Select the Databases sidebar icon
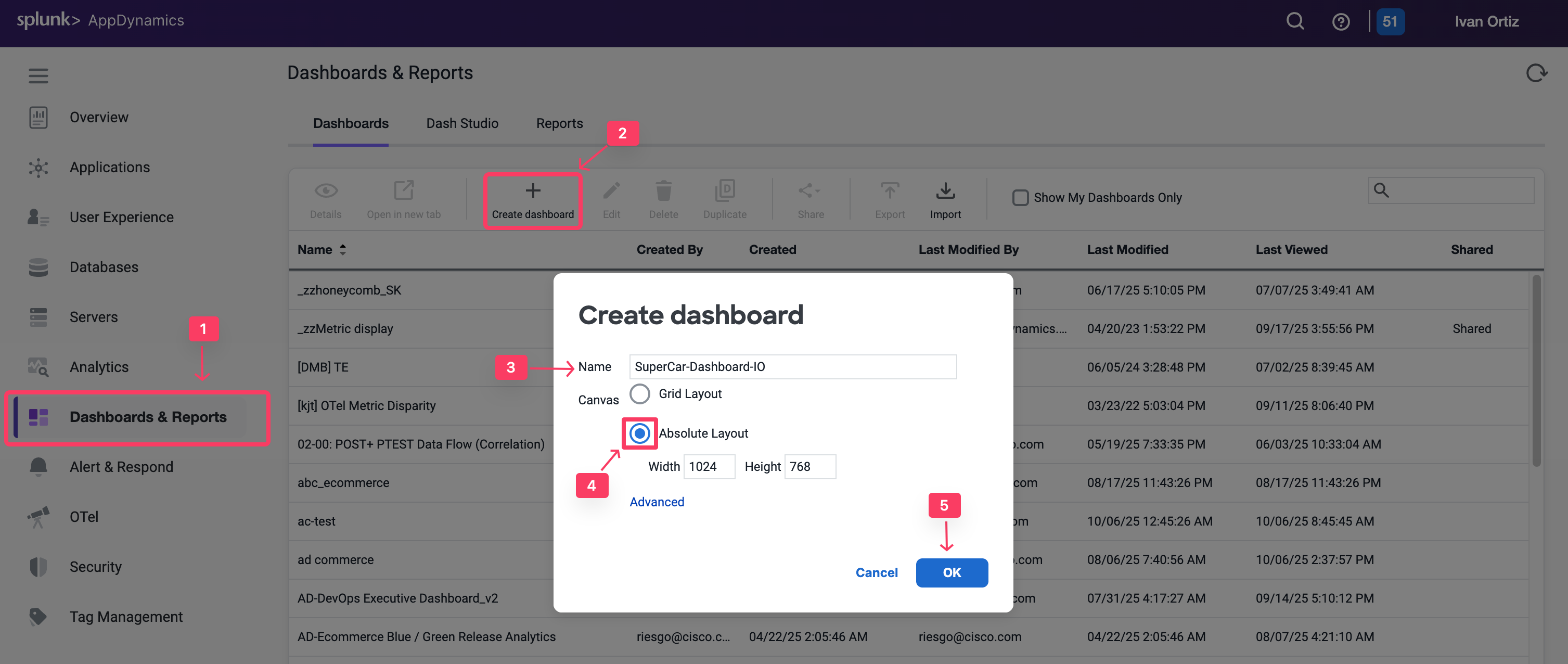Screen dimensions: 1568x664 tap(38, 266)
